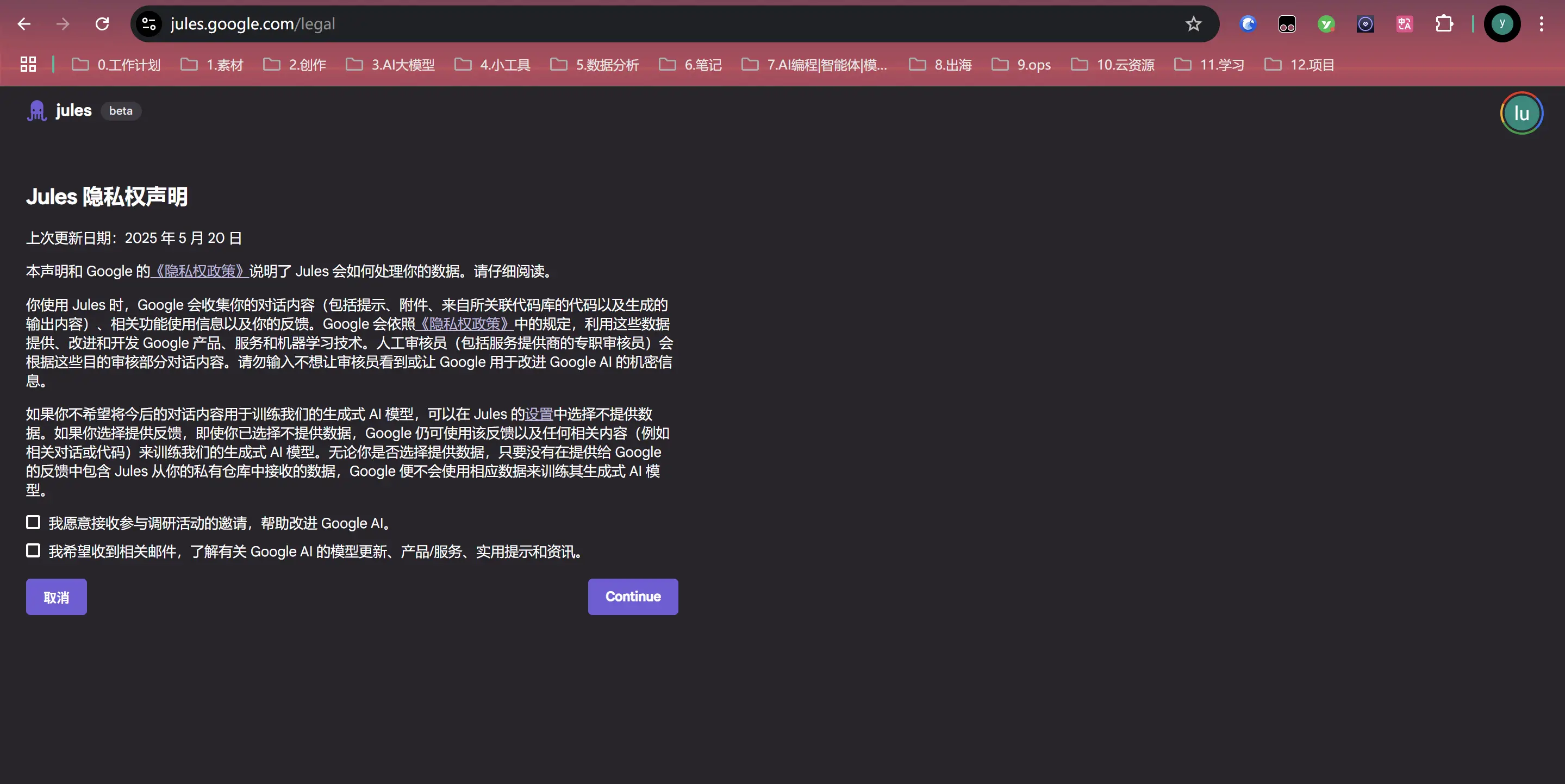The width and height of the screenshot is (1565, 784).
Task: Reload the page with the refresh icon
Action: [x=102, y=24]
